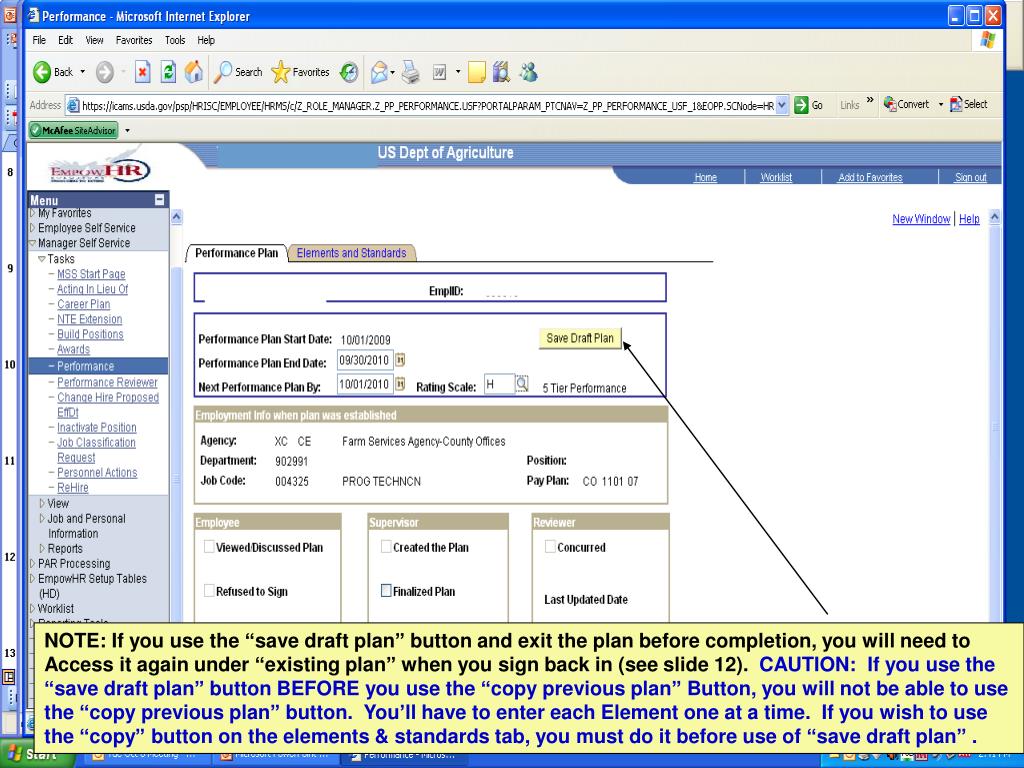
Task: Open the Tools menu
Action: click(175, 40)
